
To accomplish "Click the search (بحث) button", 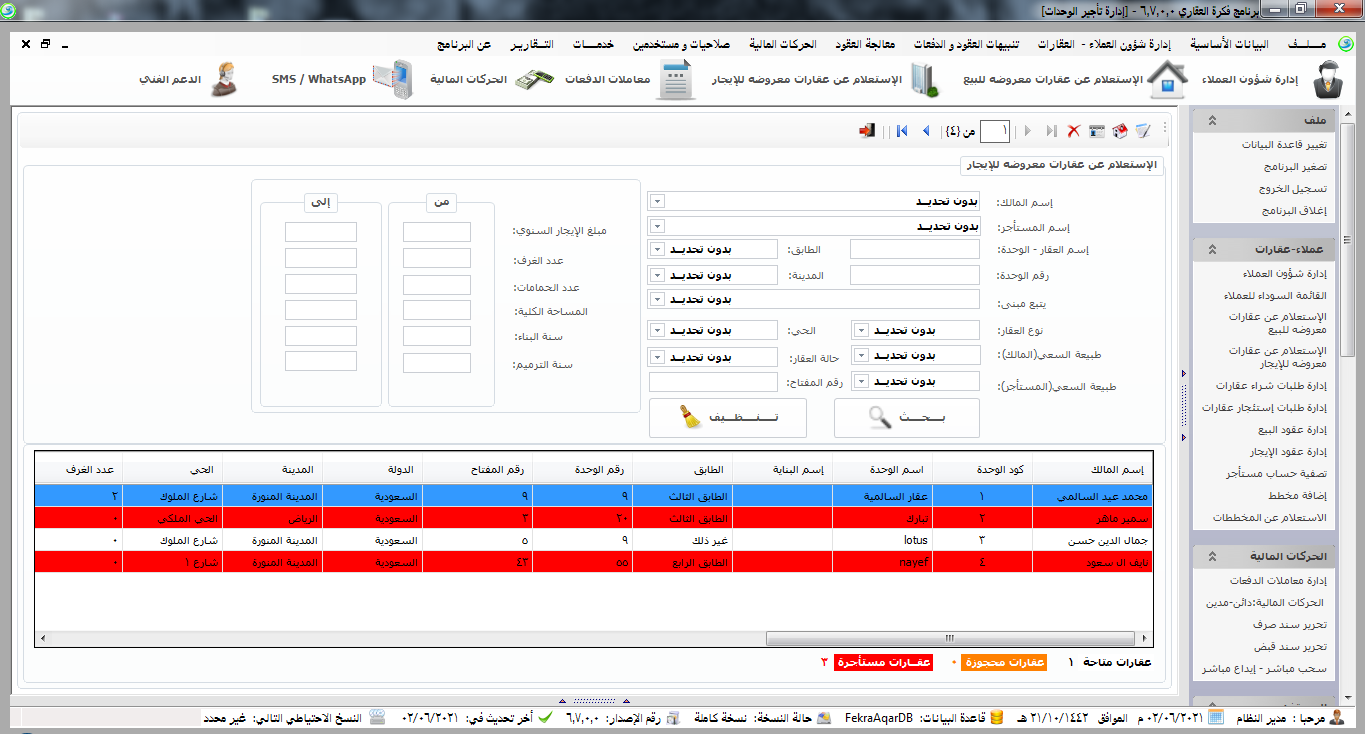I will click(906, 418).
